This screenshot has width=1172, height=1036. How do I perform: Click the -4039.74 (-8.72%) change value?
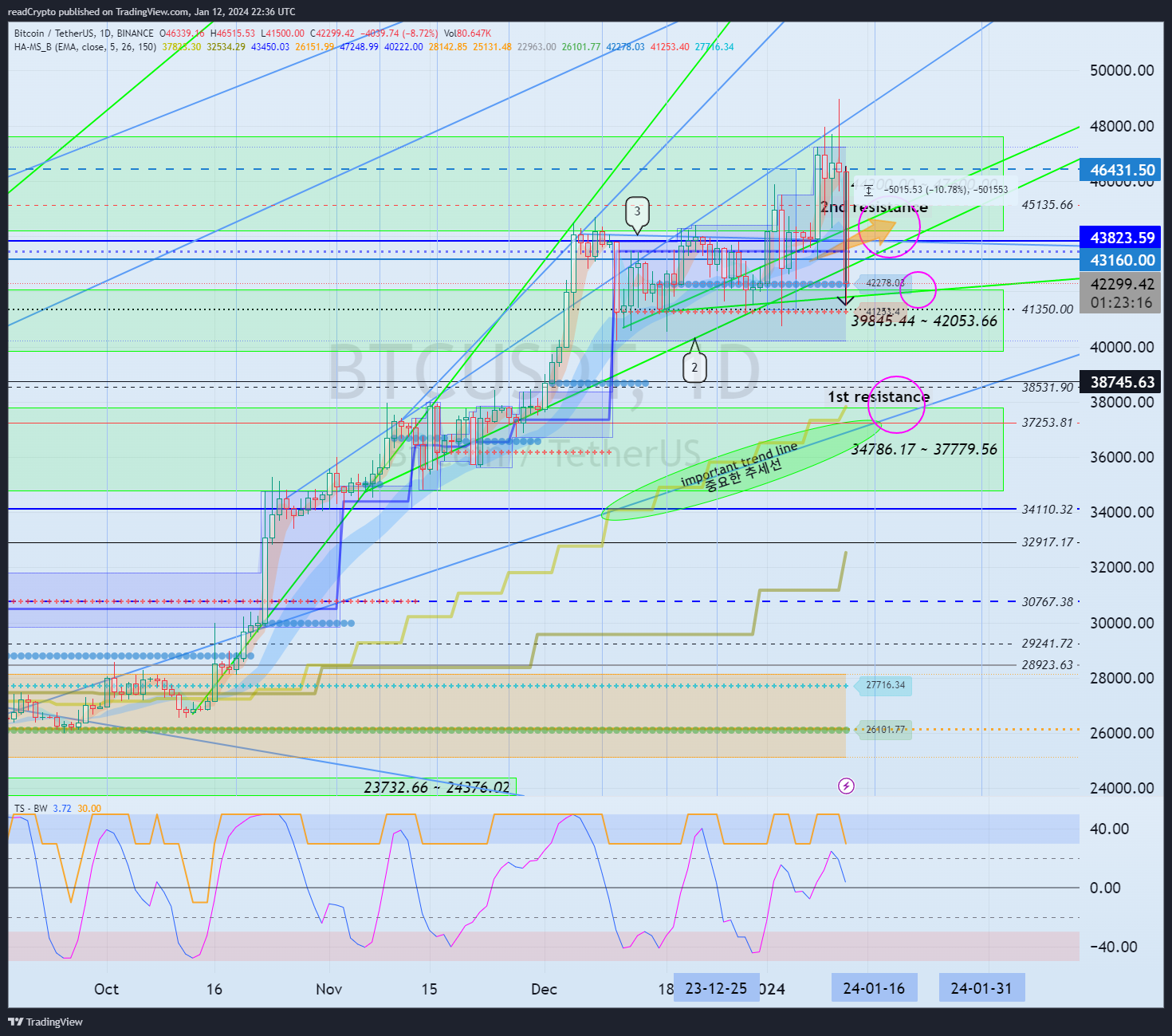click(399, 33)
